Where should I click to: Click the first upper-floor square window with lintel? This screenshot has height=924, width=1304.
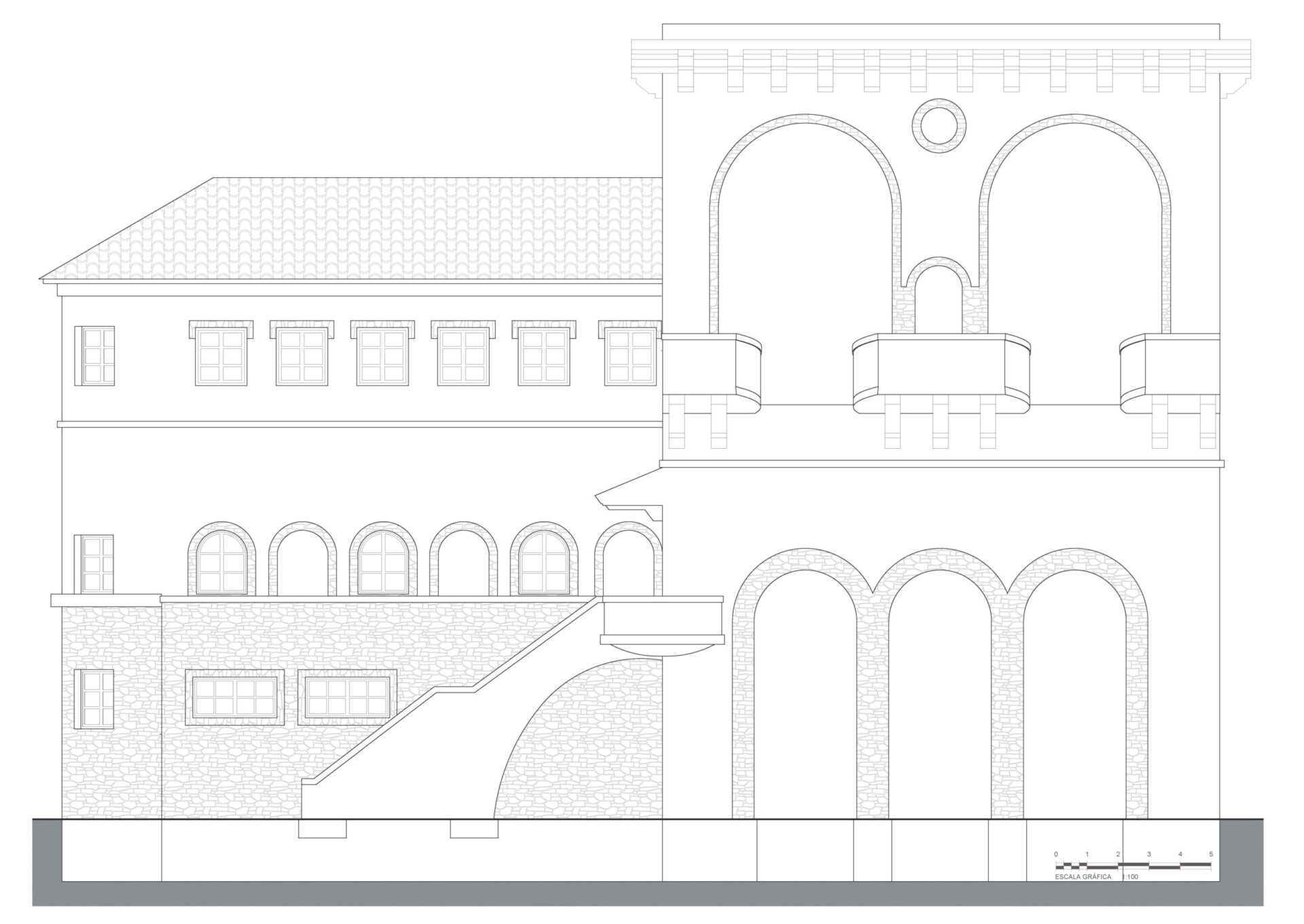(221, 356)
